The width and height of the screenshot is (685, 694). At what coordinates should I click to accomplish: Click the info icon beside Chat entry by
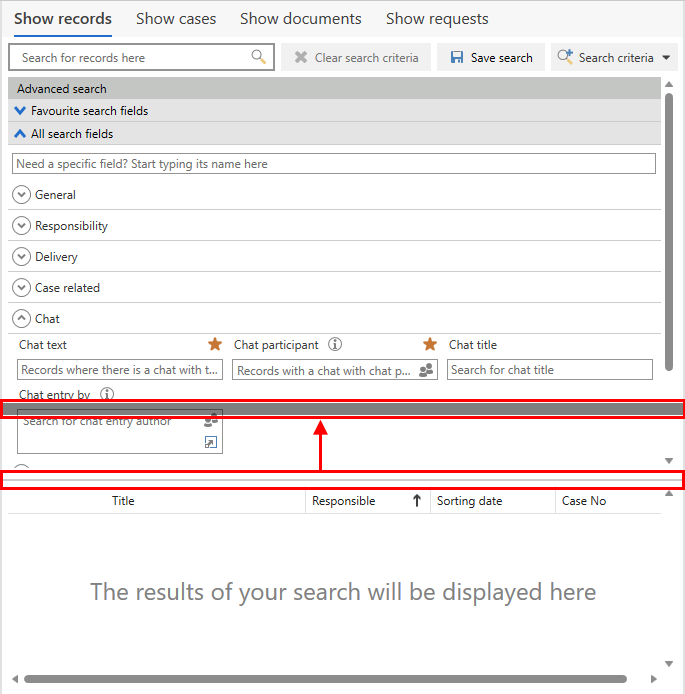coord(107,394)
